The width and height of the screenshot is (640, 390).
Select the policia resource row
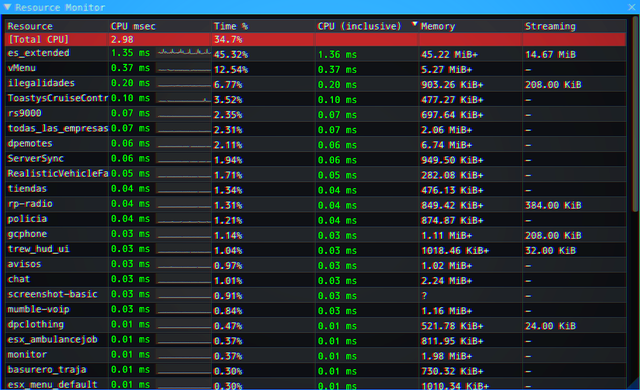[316, 220]
